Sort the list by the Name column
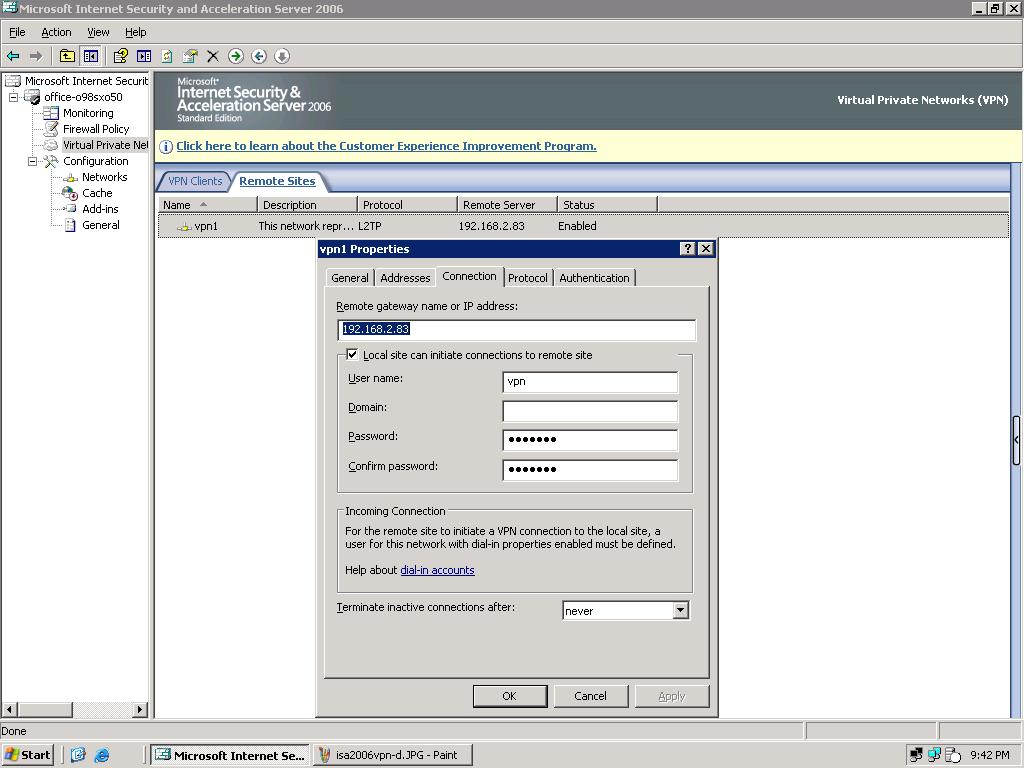Screen dimensions: 1024x768 tap(208, 204)
